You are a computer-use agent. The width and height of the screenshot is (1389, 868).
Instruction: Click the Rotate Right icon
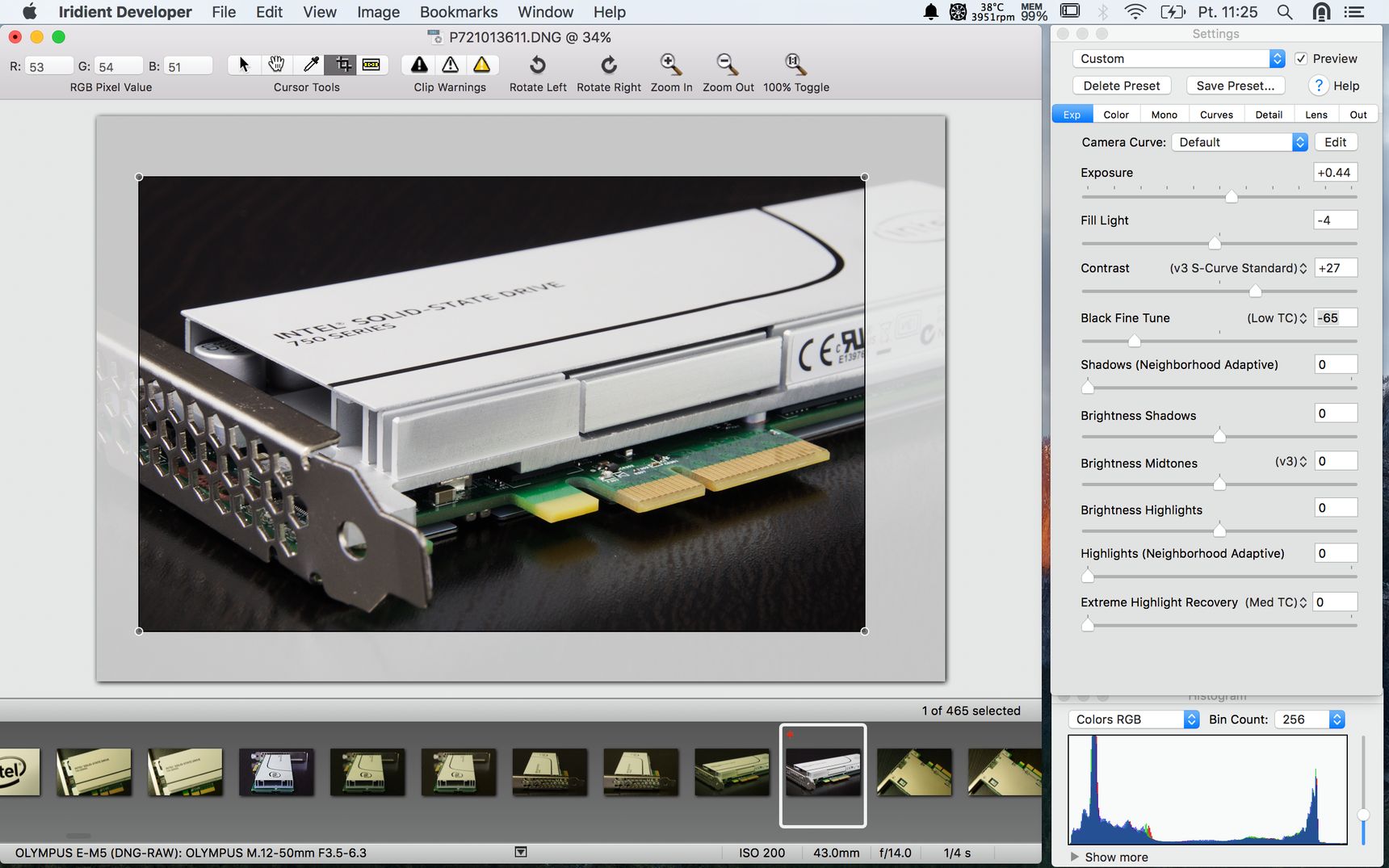[x=609, y=65]
